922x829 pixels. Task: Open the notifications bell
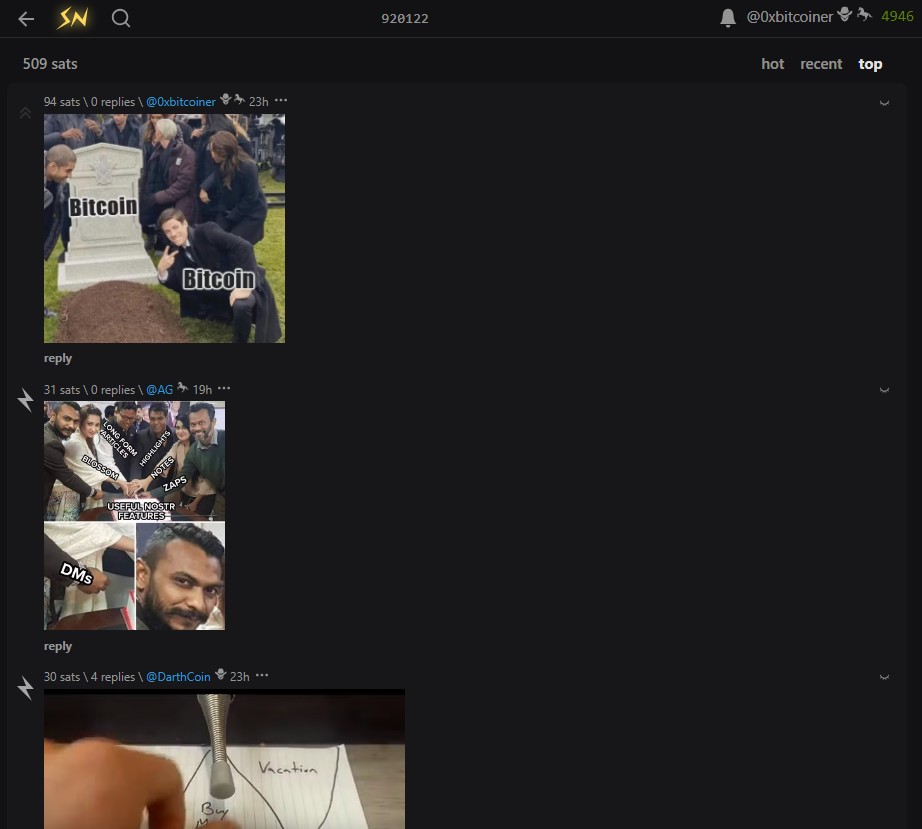[x=728, y=18]
